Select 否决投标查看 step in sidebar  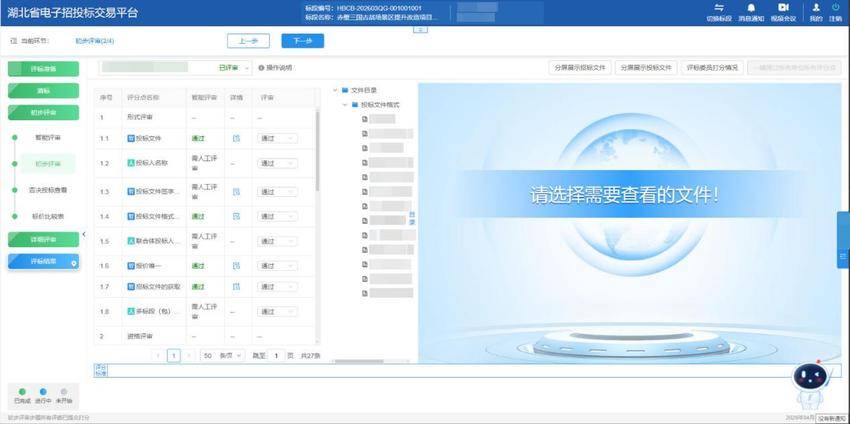48,189
